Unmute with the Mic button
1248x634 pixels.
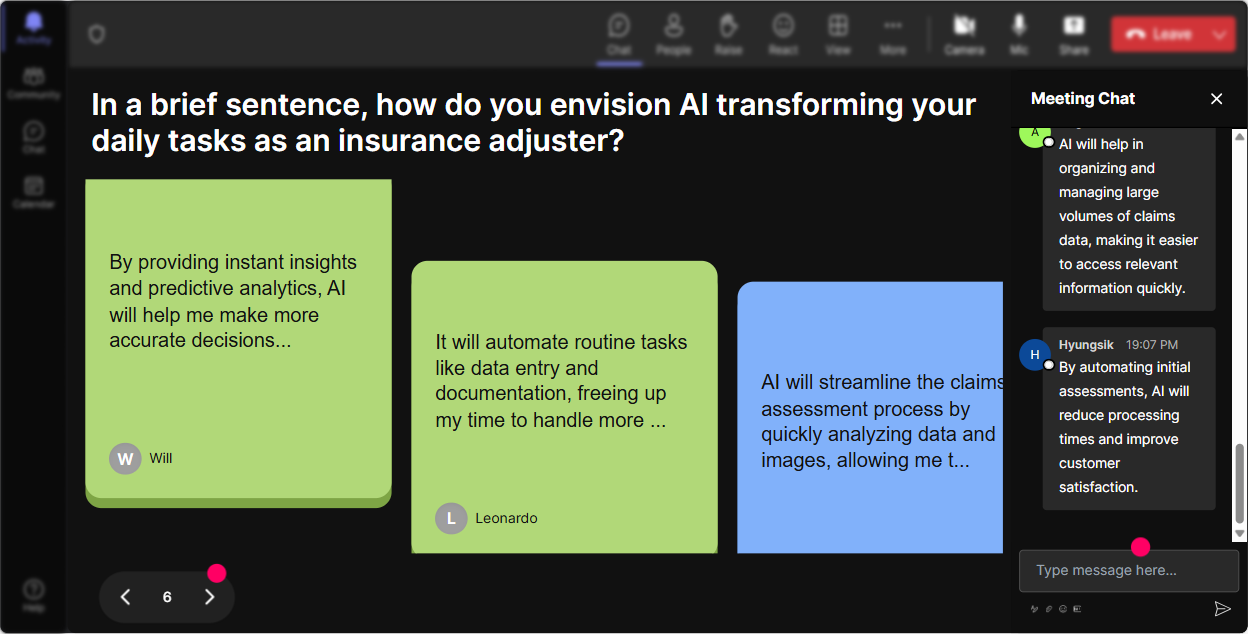click(x=1019, y=34)
